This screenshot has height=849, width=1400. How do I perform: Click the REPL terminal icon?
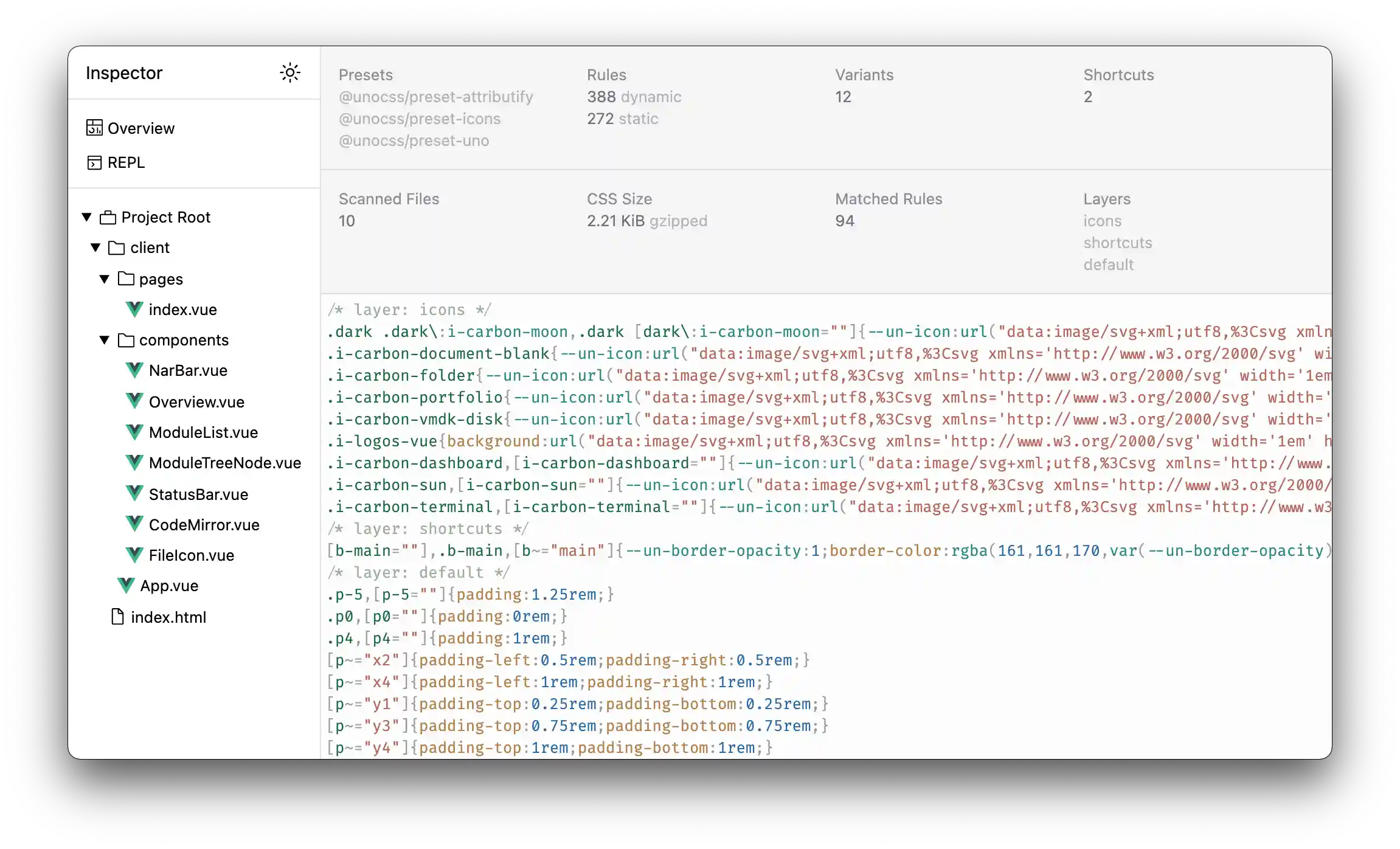coord(94,162)
